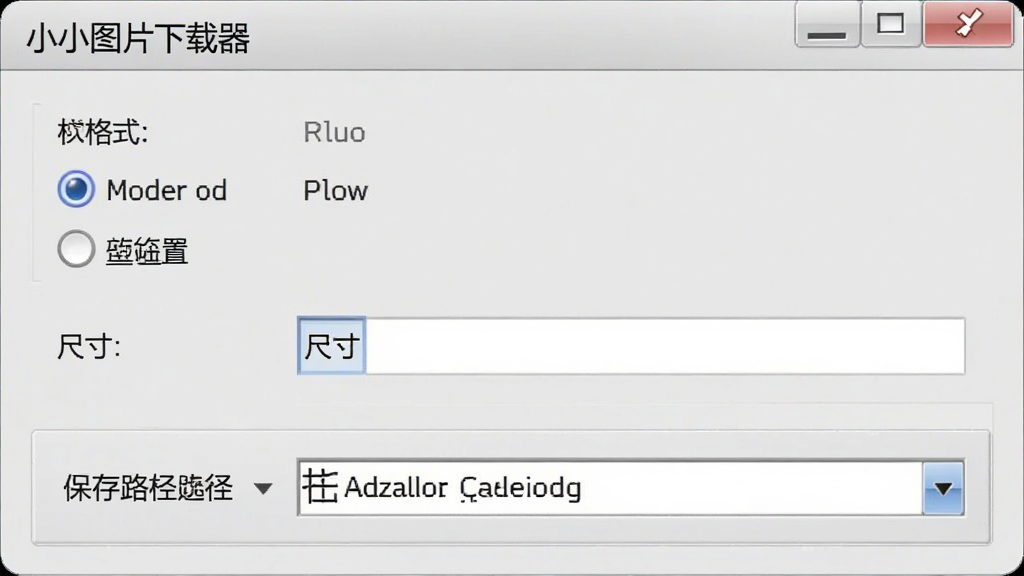
Task: Click the 尺寸: field label
Action: coord(89,347)
